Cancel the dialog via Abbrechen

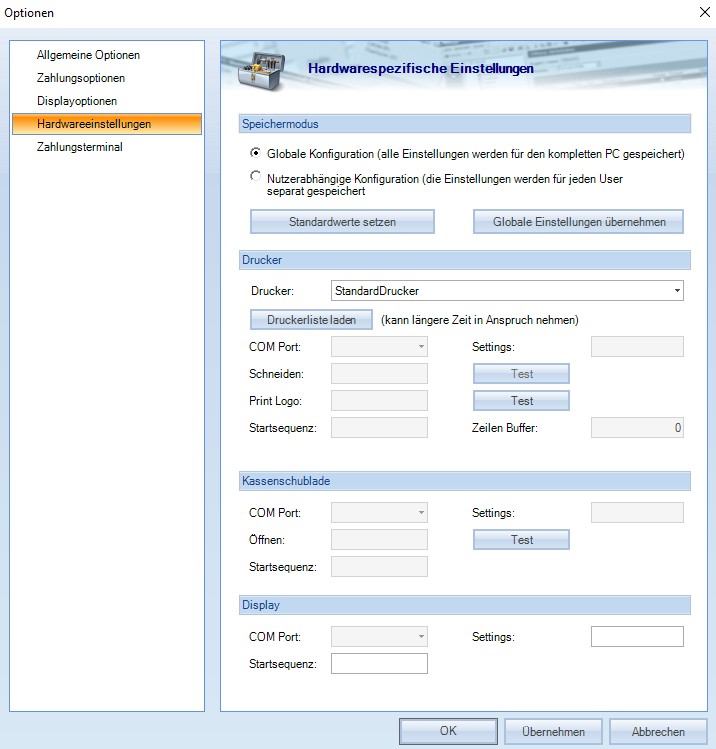click(x=658, y=731)
